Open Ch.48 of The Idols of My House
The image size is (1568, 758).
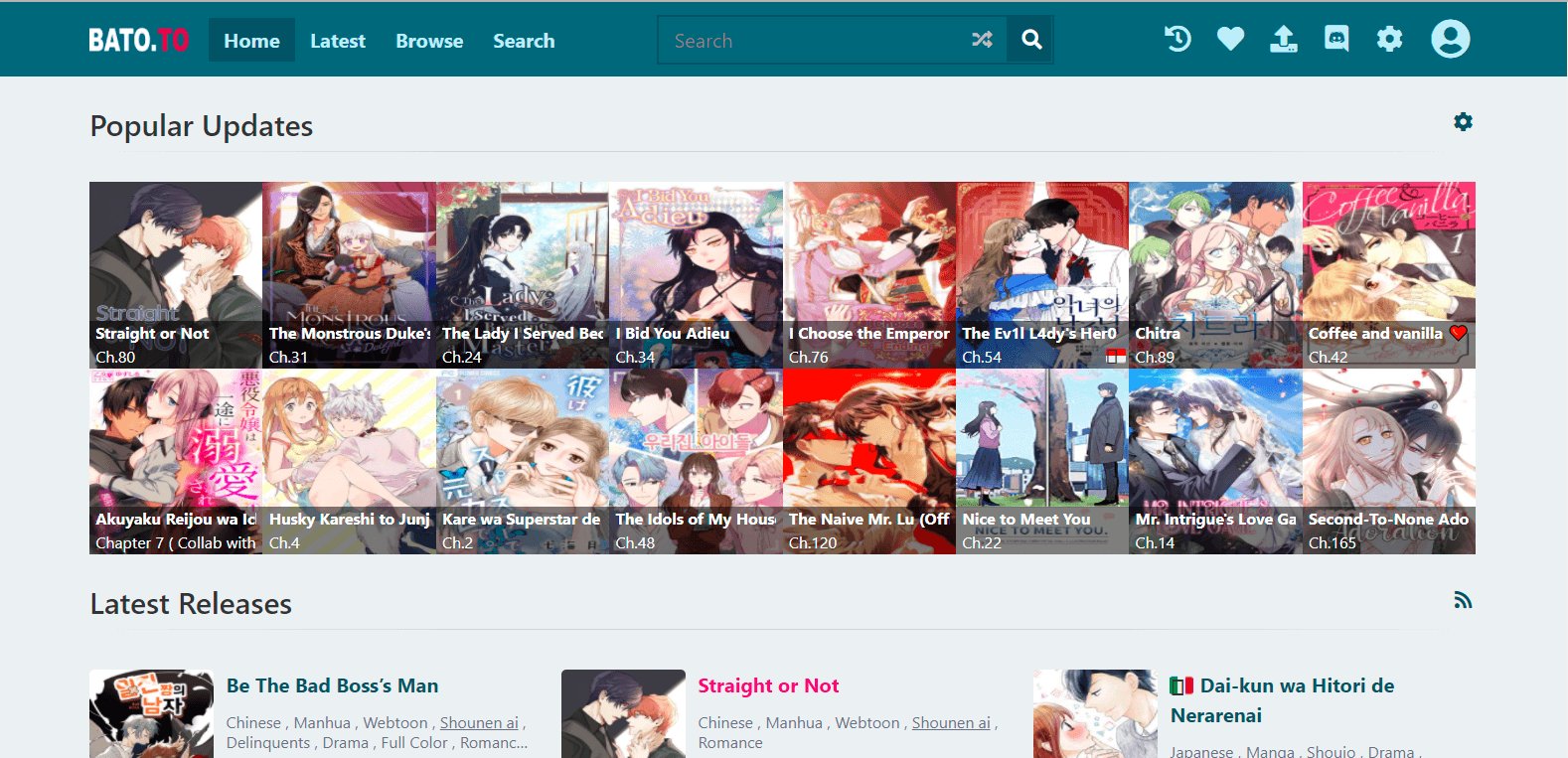point(635,543)
